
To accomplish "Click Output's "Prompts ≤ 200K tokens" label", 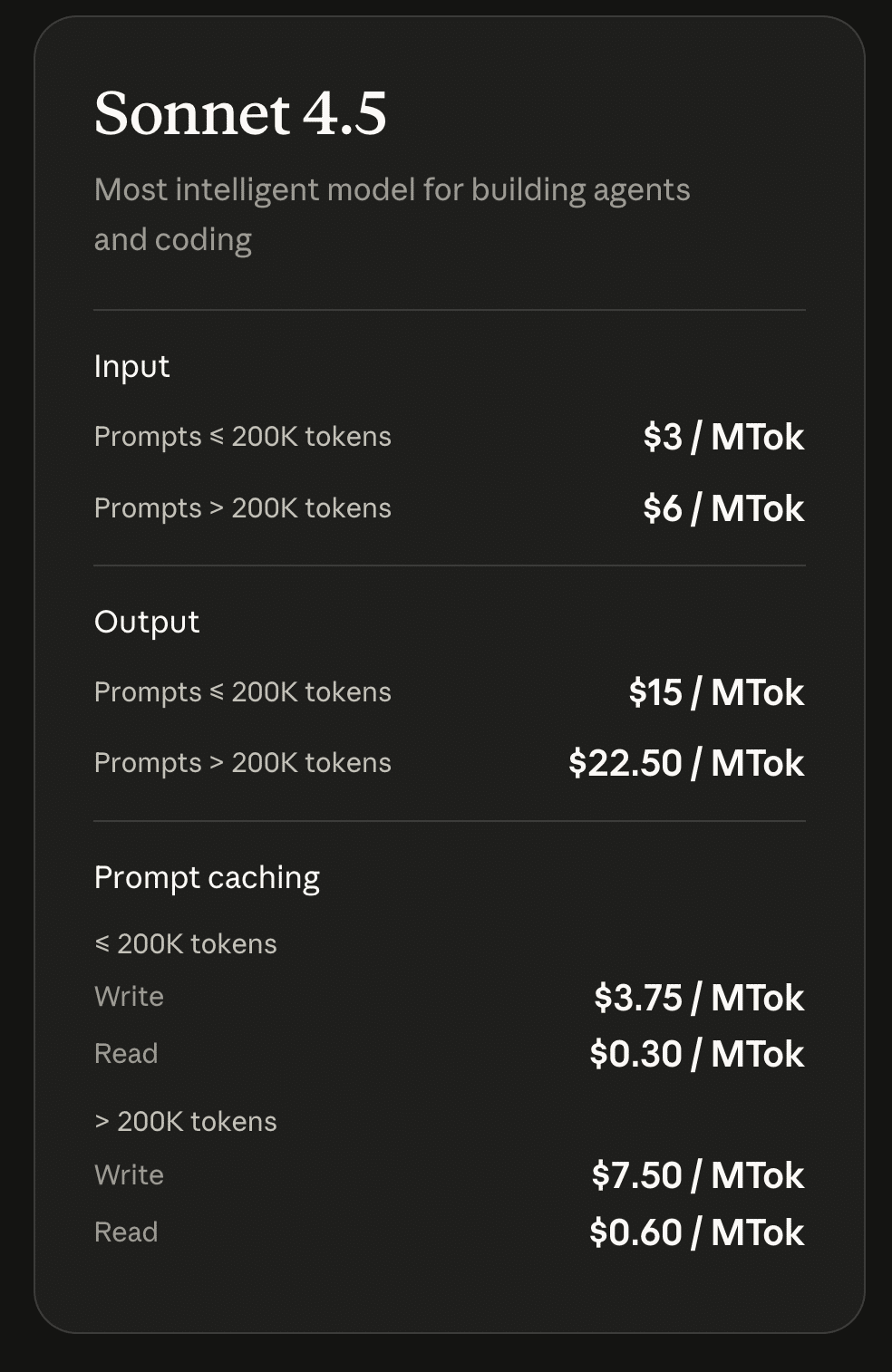I will 242,692.
